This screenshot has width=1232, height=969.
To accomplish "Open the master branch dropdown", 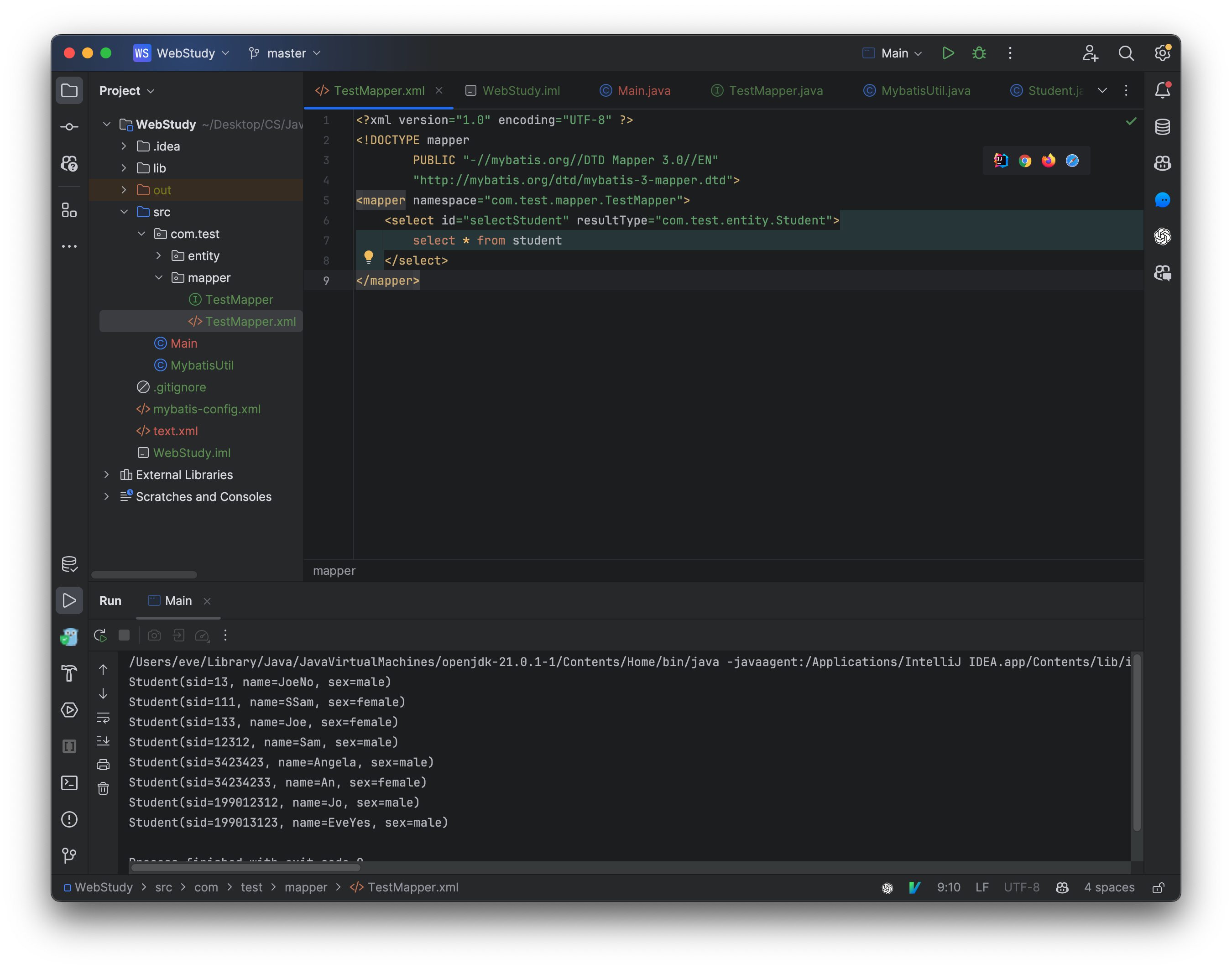I will click(285, 53).
